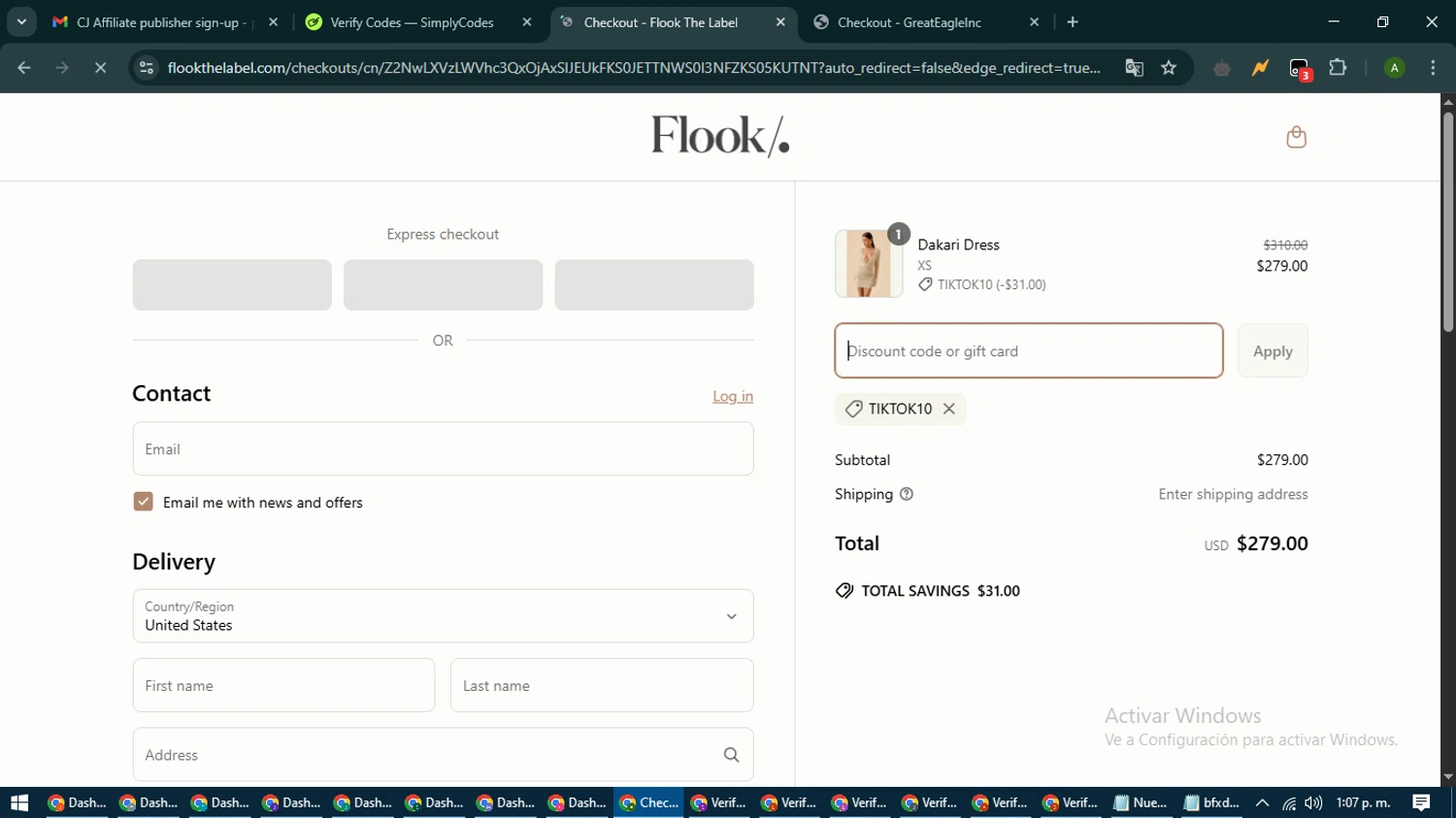Click the address search magnifier icon
Viewport: 1456px width, 818px height.
pos(731,755)
